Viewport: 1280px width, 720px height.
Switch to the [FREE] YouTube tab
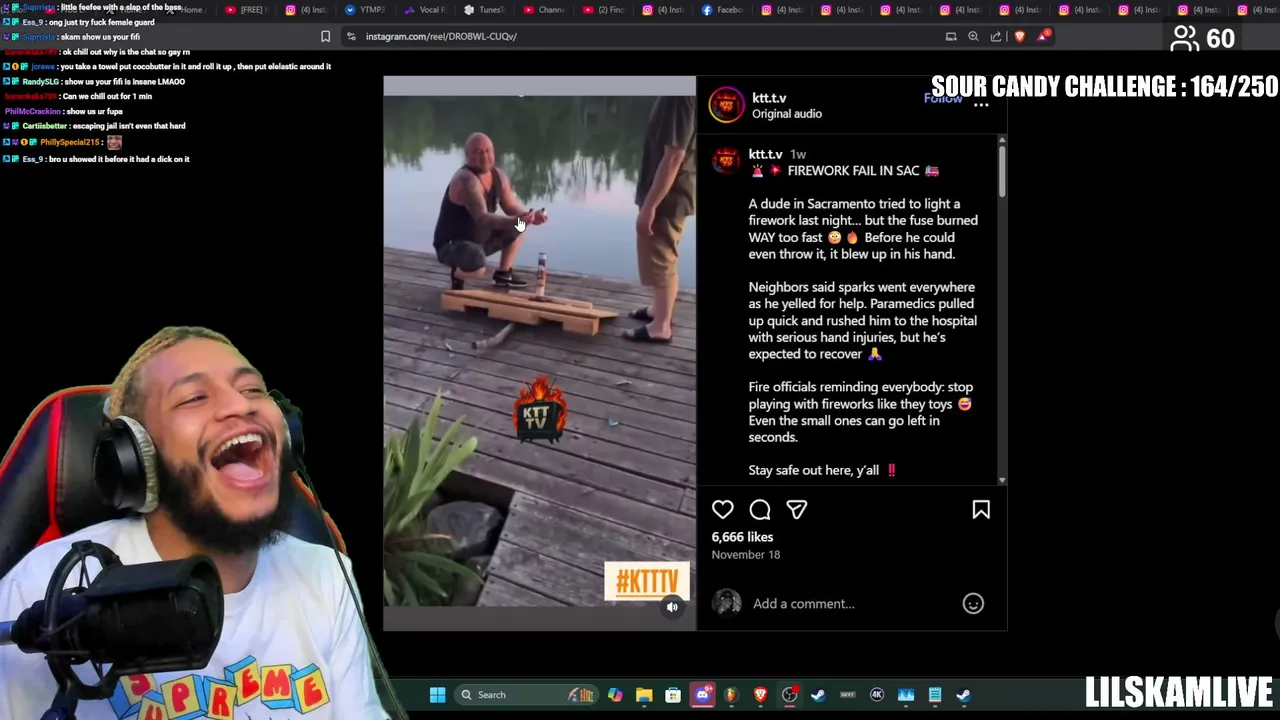pos(246,10)
